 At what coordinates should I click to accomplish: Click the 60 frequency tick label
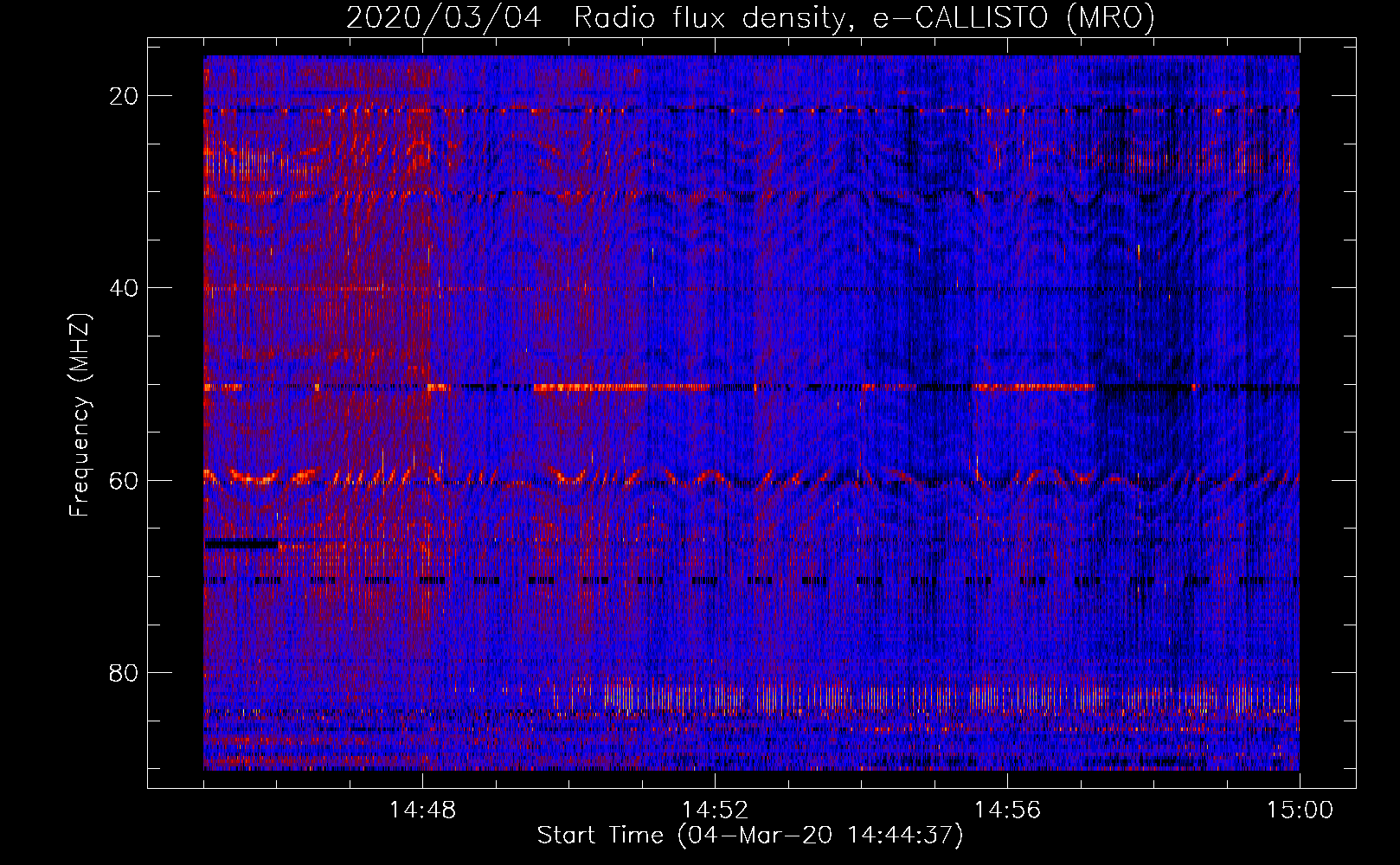pos(124,481)
